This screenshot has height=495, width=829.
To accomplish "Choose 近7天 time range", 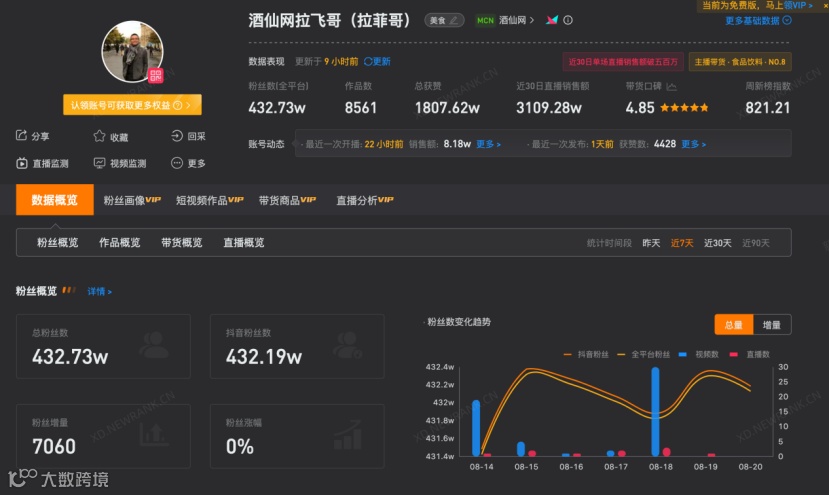I will tap(681, 243).
